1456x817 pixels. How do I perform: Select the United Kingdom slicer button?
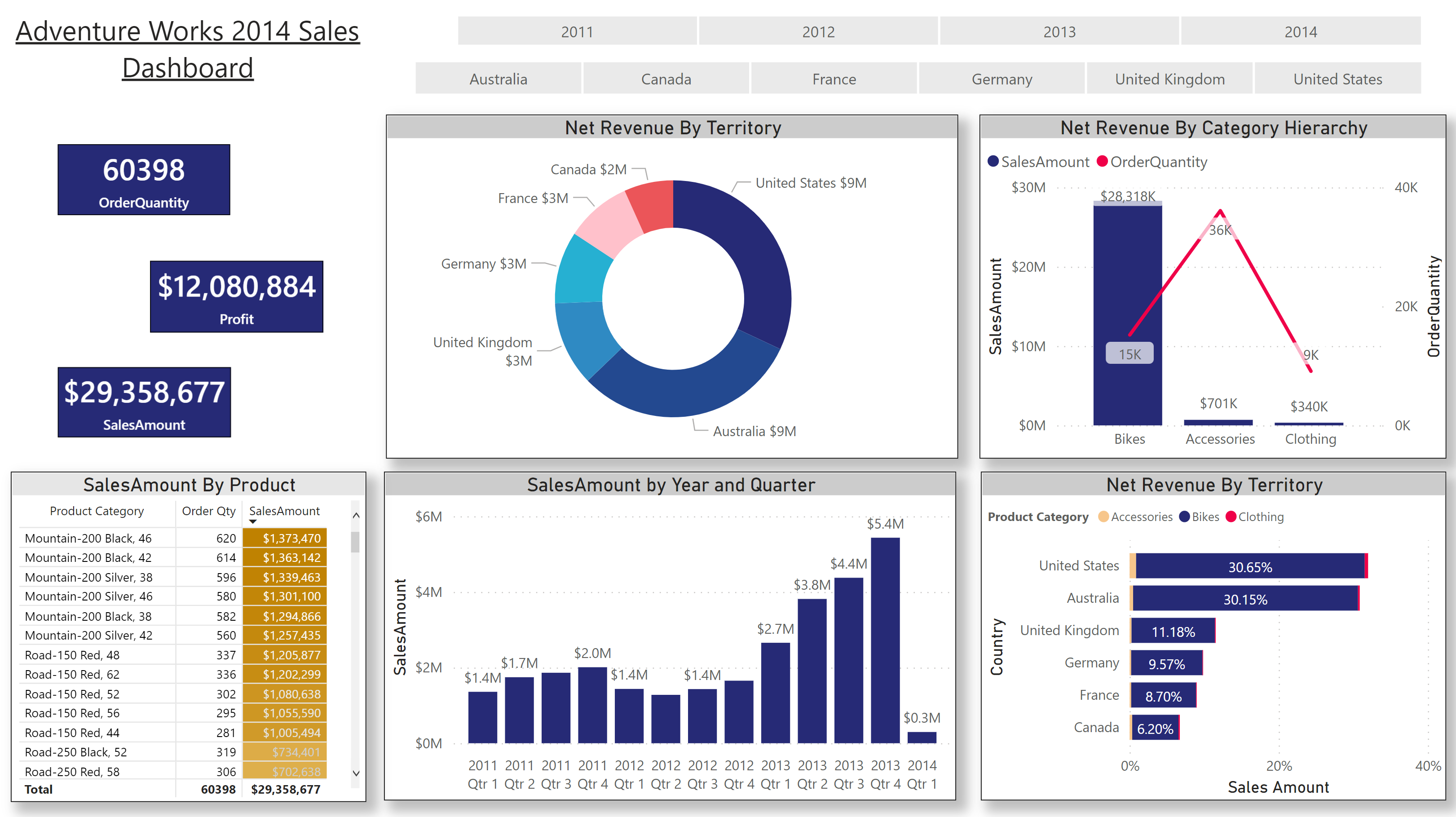(1170, 79)
